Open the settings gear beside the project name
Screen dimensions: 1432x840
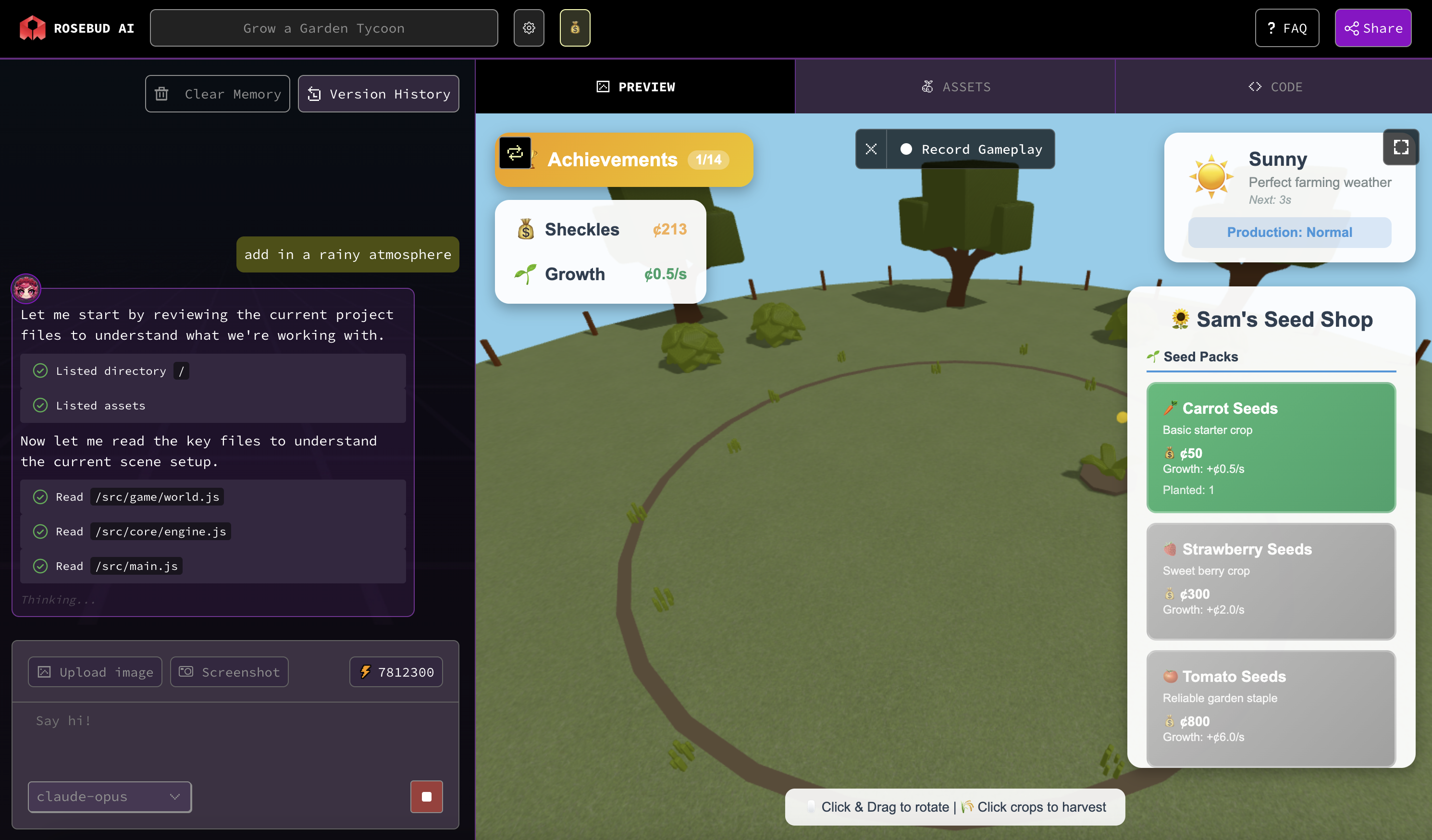529,27
